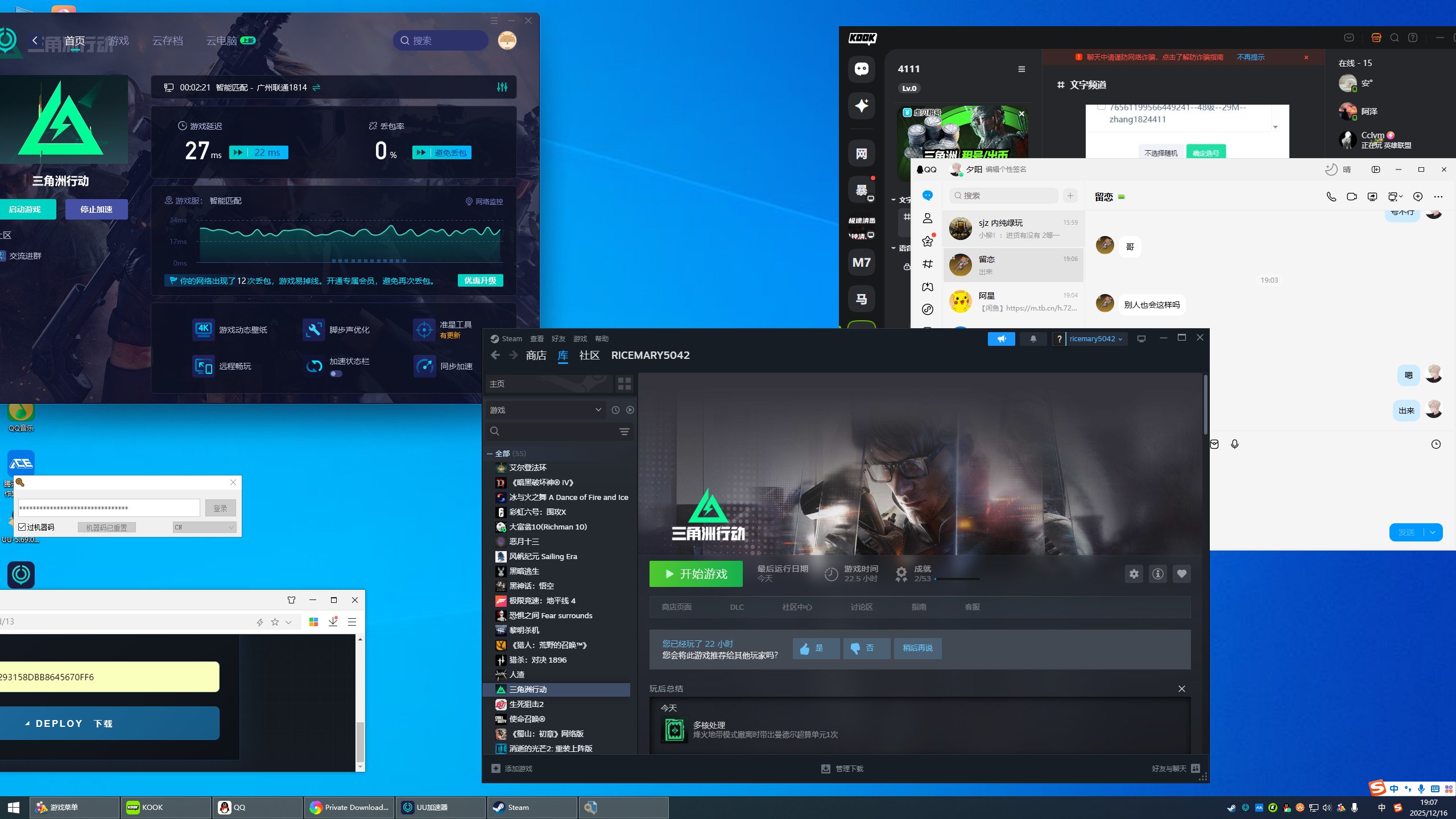Image resolution: width=1456 pixels, height=819 pixels.
Task: Click the Steam game settings gear icon
Action: click(1134, 574)
